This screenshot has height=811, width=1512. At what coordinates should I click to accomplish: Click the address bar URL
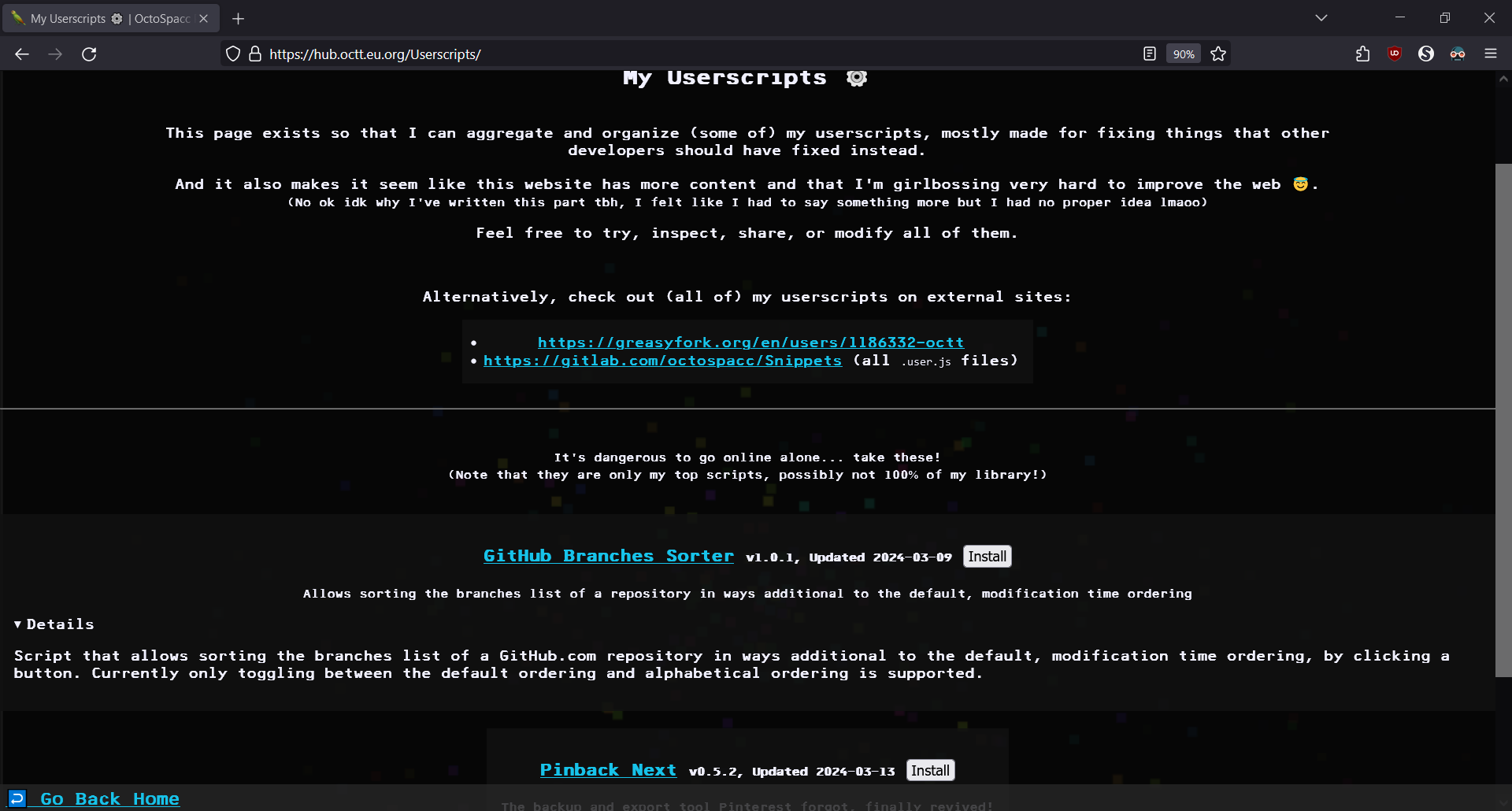pyautogui.click(x=375, y=54)
